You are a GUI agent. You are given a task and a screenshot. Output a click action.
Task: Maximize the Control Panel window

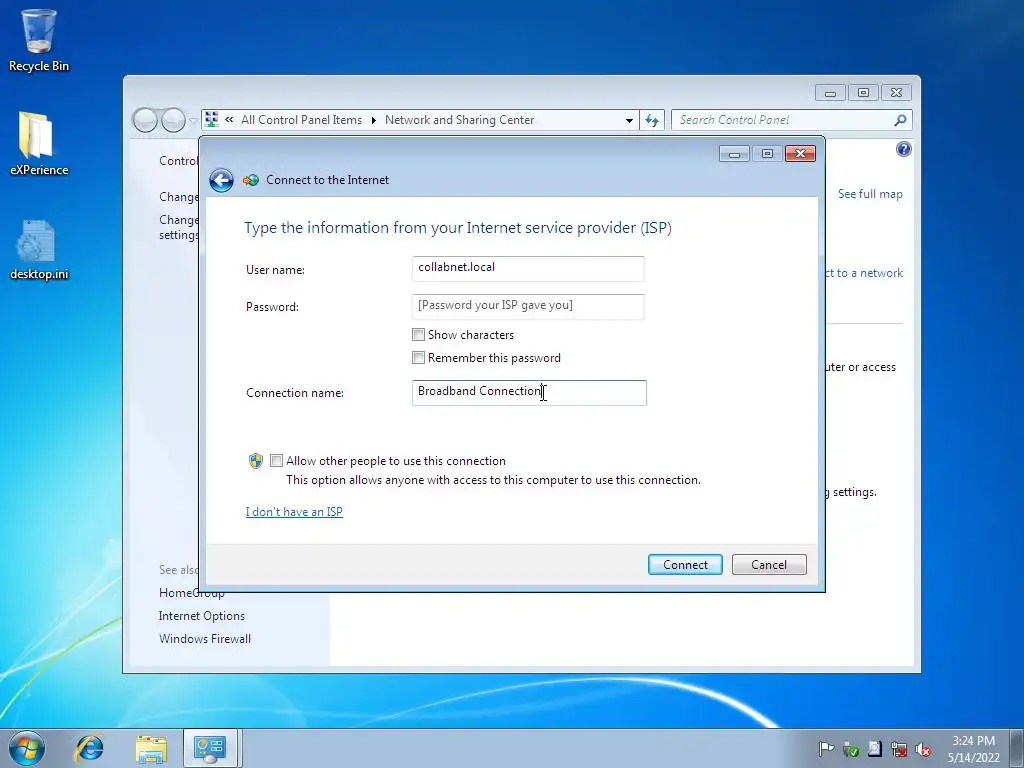(863, 93)
